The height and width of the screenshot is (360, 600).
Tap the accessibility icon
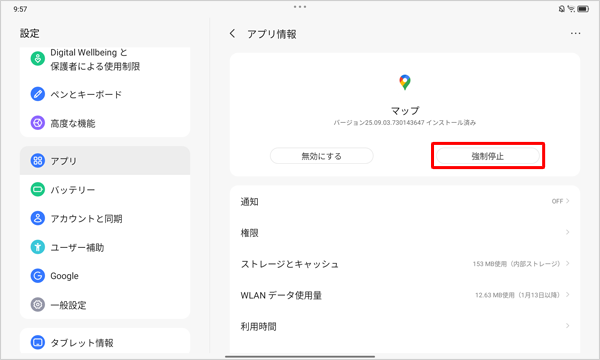[x=38, y=247]
